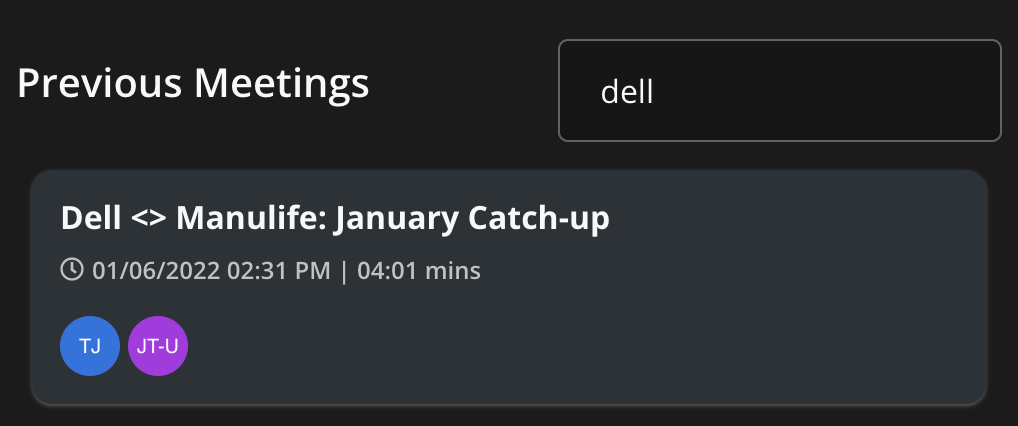Open the Dell <> Manulife meeting card
This screenshot has width=1018, height=426.
(x=509, y=287)
